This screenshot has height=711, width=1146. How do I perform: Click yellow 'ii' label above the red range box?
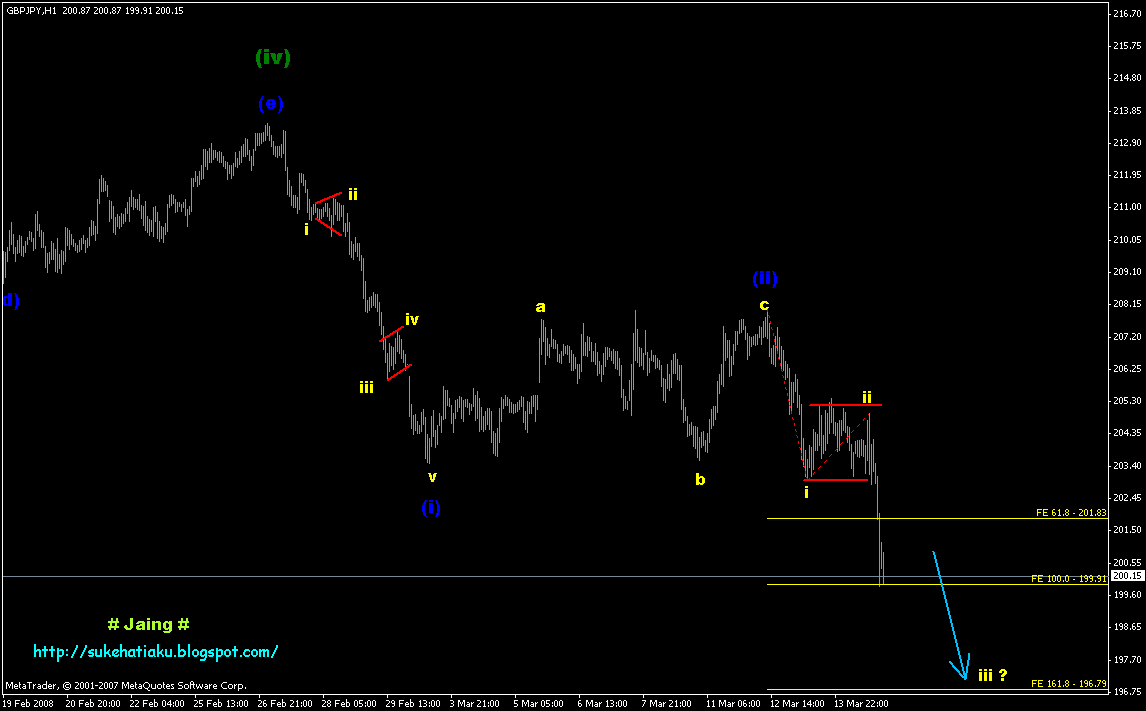866,397
